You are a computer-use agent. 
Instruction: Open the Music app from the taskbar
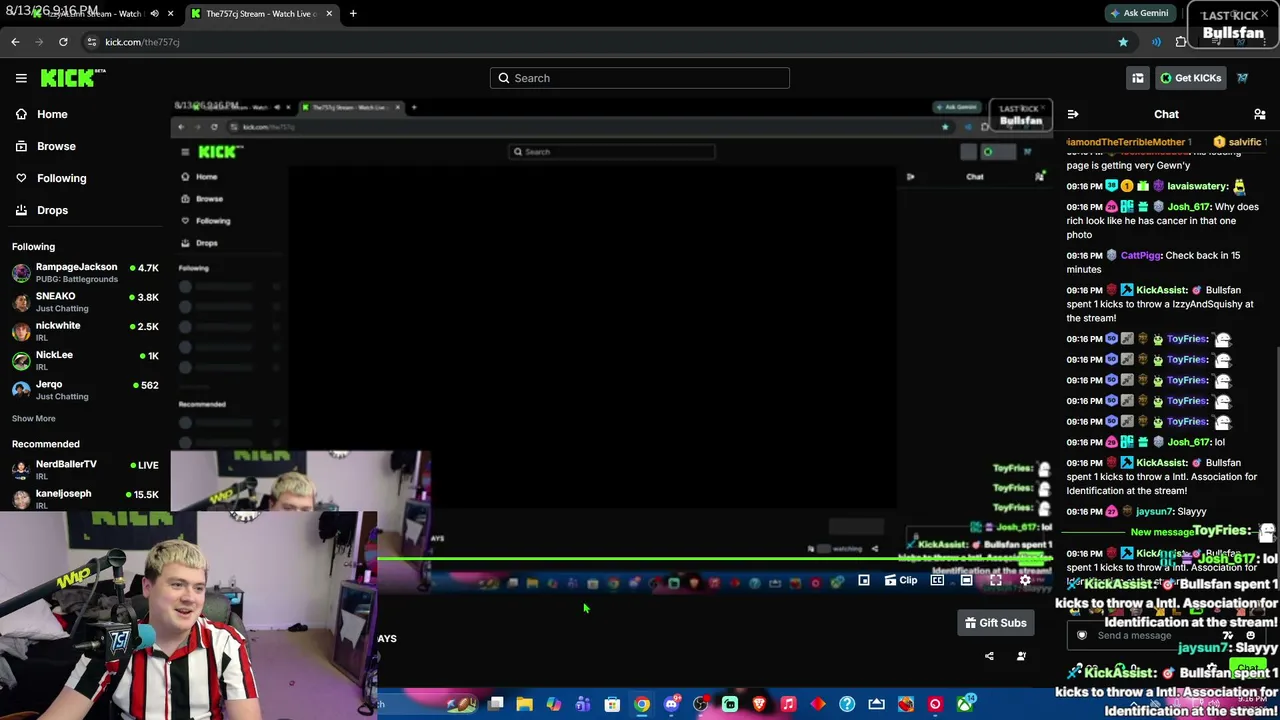point(788,704)
